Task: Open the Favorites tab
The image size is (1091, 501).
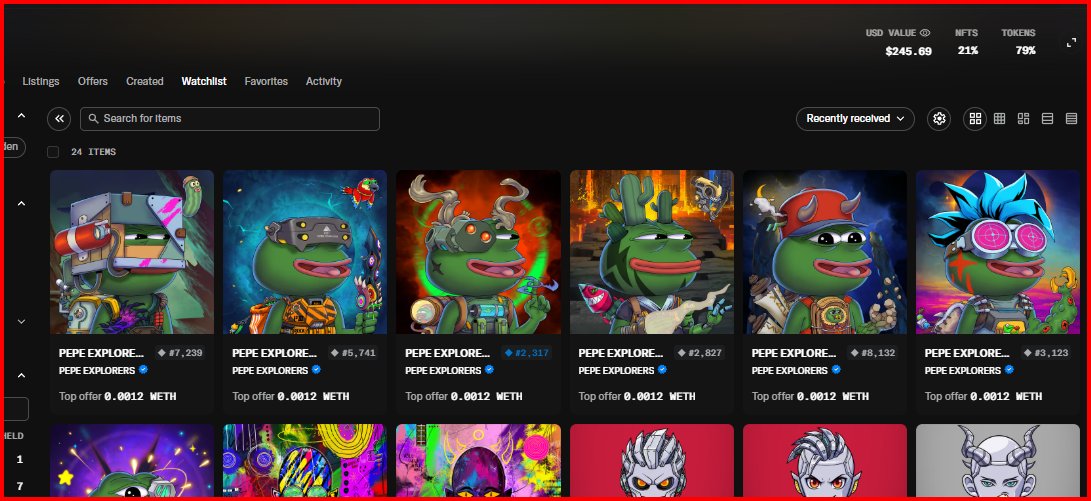Action: (x=266, y=81)
